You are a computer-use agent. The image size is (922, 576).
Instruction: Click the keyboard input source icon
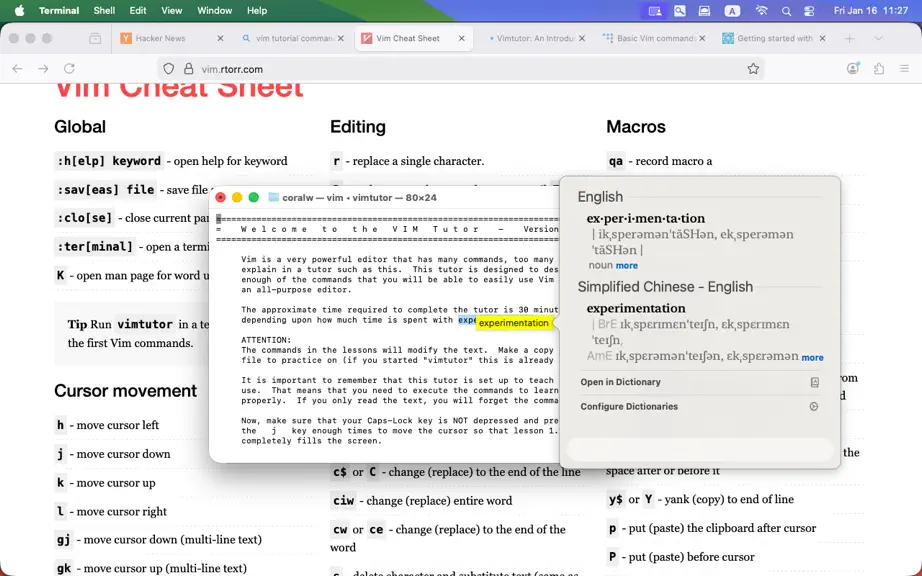click(x=732, y=11)
